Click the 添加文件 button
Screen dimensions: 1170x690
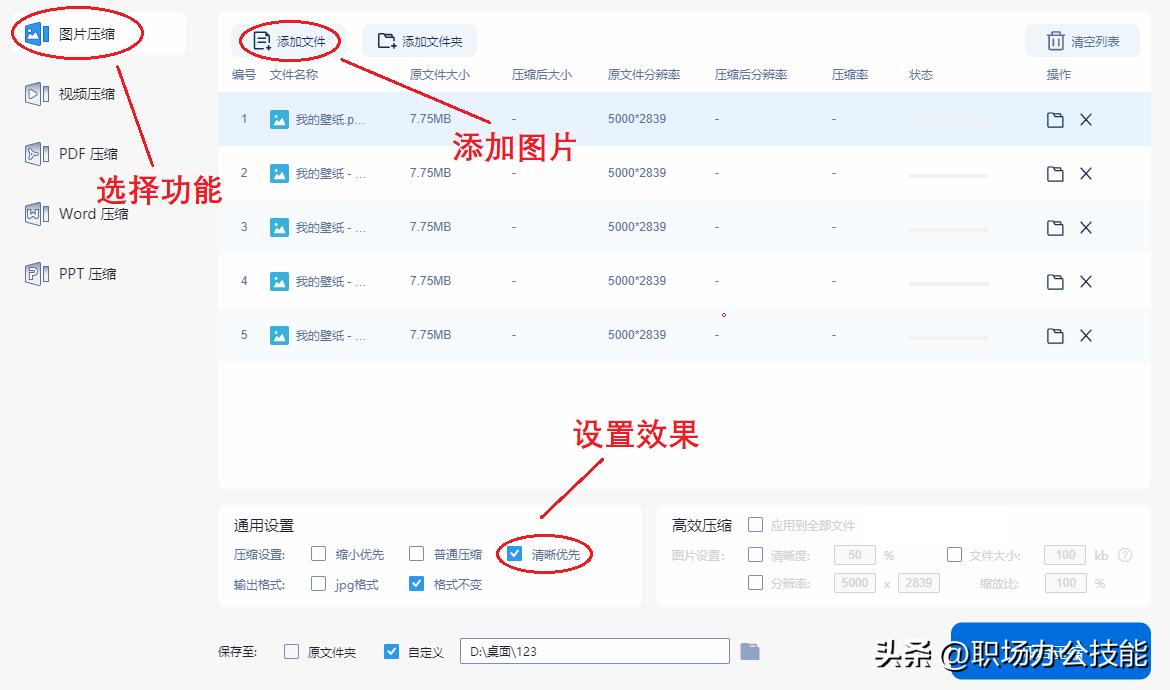[x=287, y=40]
